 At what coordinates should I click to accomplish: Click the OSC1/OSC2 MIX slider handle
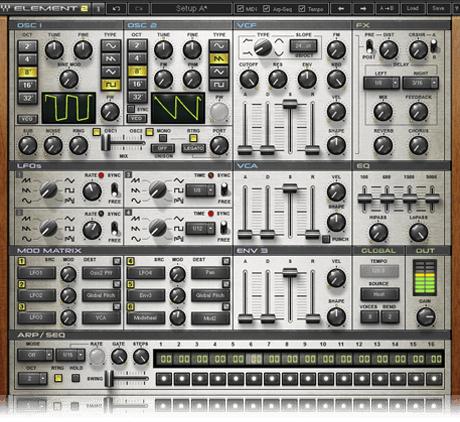point(105,143)
